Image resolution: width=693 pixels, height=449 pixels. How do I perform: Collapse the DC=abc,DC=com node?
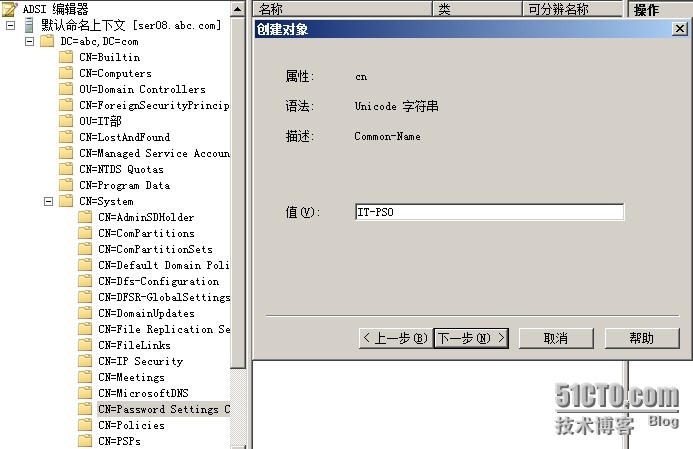coord(30,42)
